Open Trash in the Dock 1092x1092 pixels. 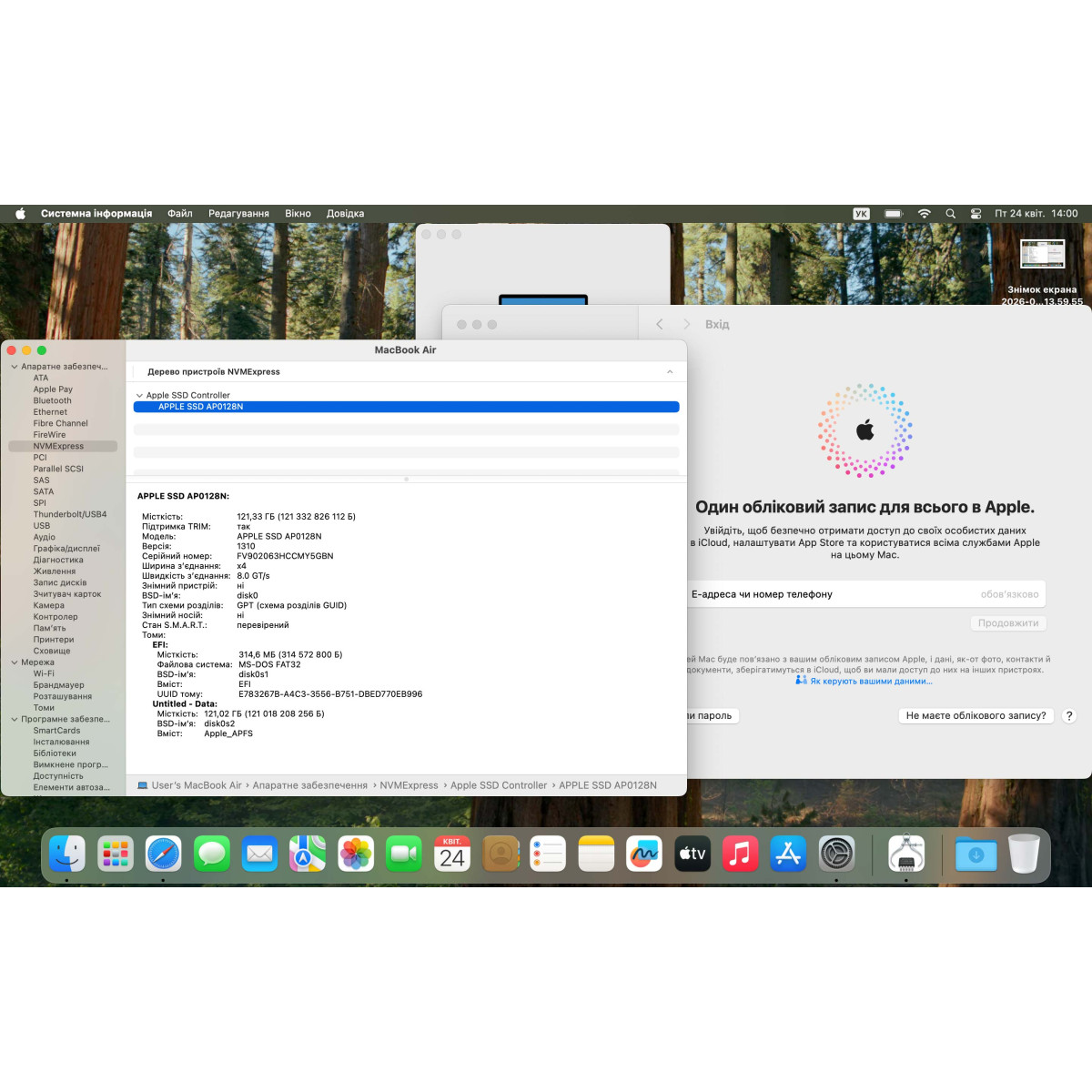point(1024,854)
